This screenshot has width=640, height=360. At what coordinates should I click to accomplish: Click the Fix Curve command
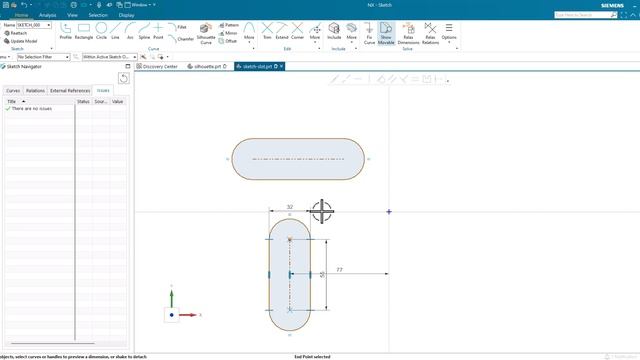[x=369, y=33]
